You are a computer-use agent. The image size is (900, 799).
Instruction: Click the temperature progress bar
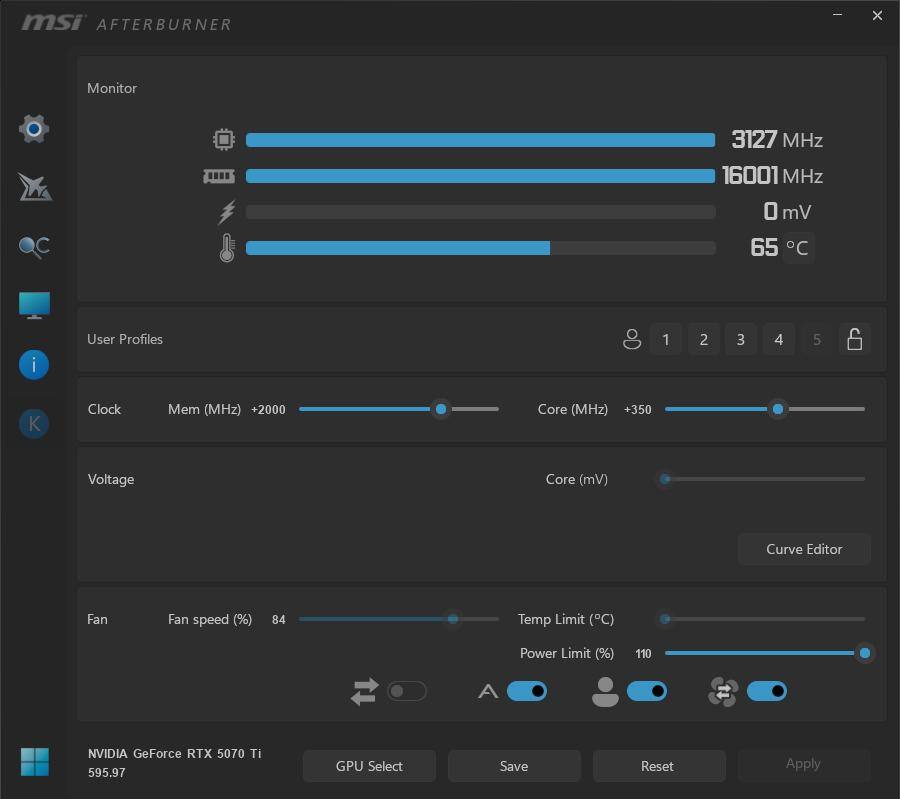(480, 247)
